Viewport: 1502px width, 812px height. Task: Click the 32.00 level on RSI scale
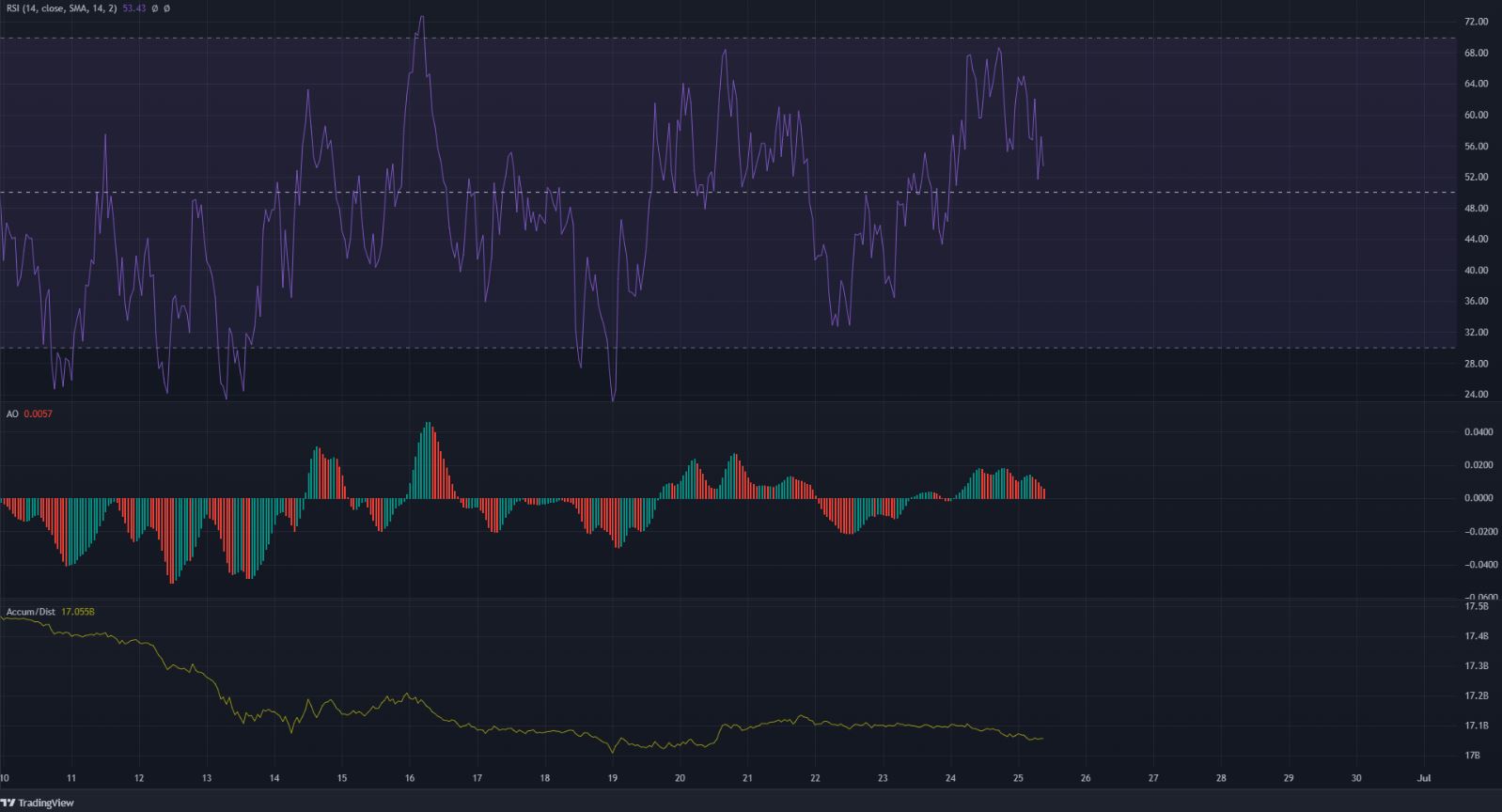[1476, 333]
